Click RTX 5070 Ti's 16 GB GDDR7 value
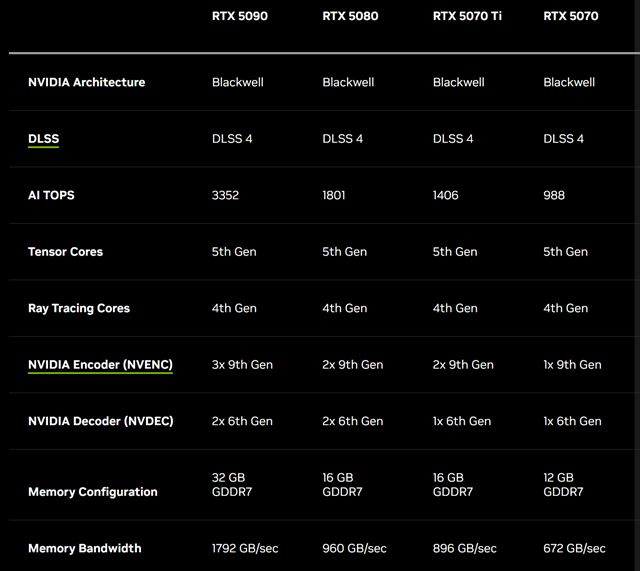 [x=453, y=484]
